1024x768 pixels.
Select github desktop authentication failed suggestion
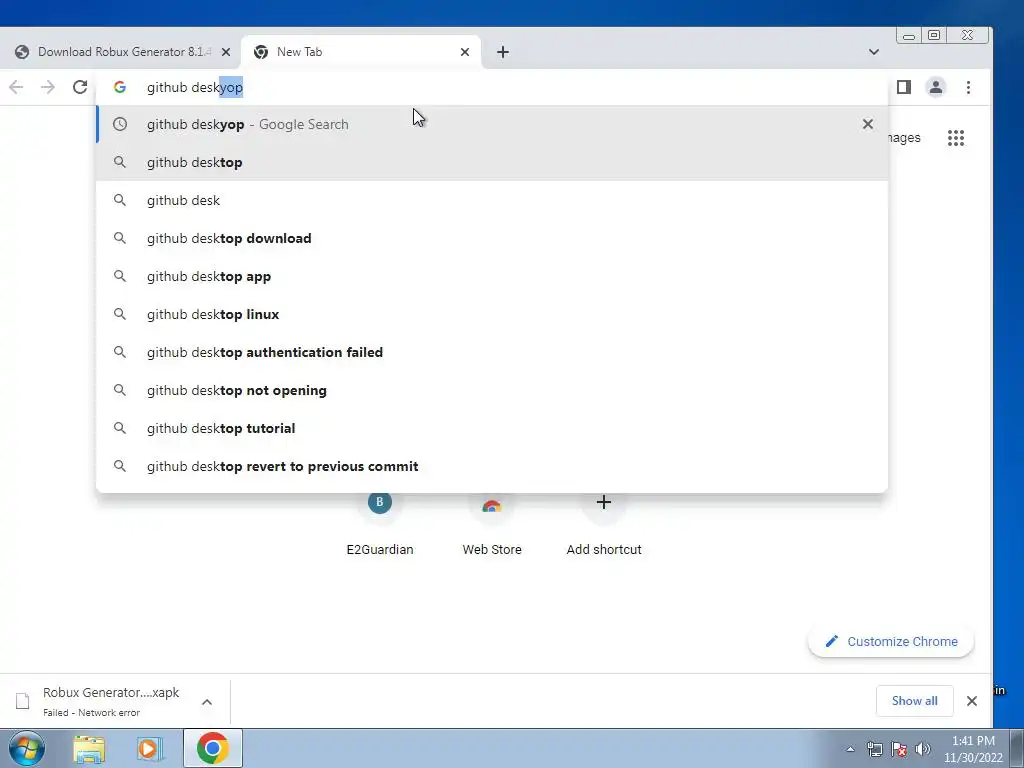click(x=491, y=352)
